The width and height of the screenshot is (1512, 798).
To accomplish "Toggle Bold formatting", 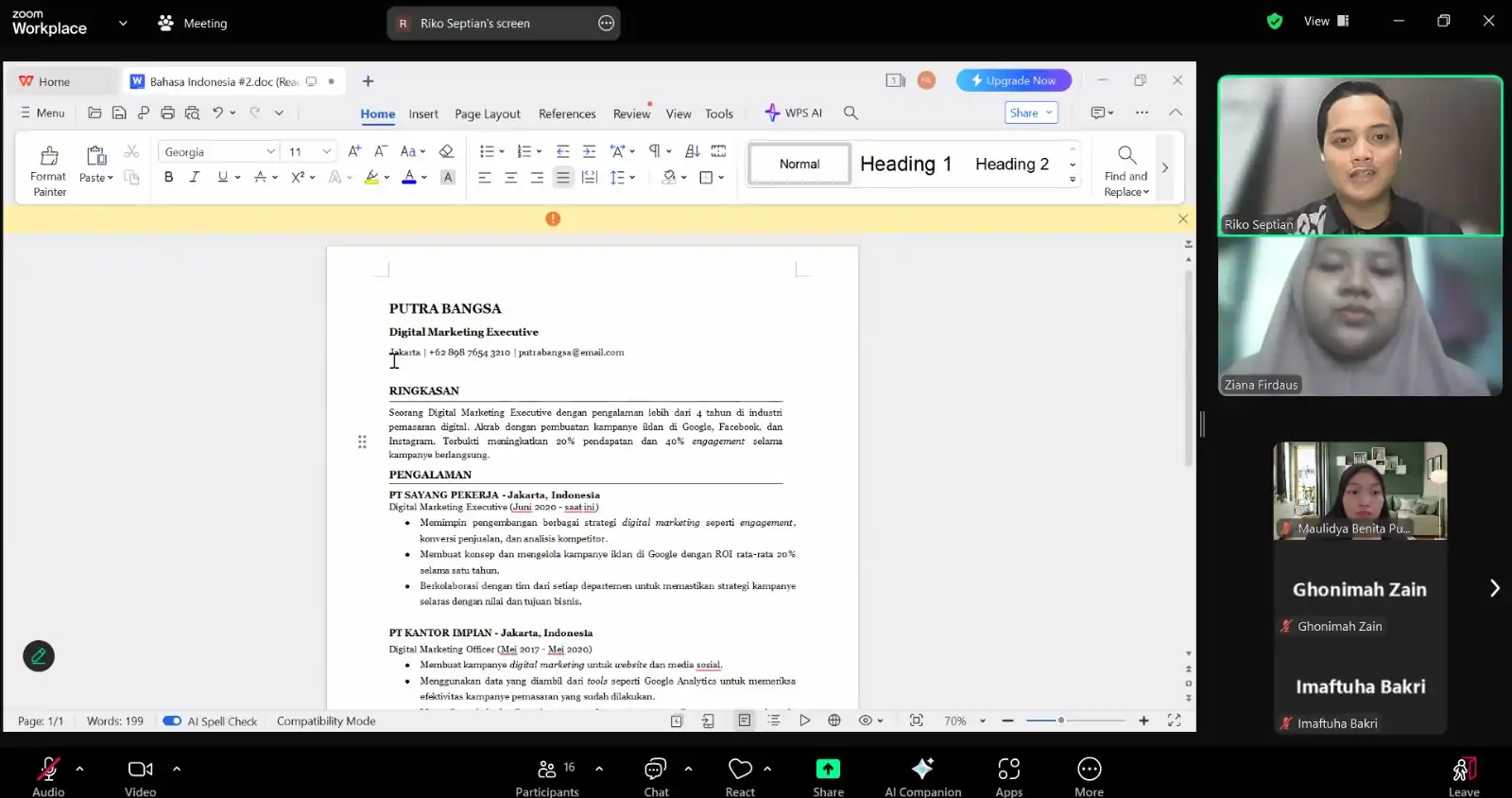I will click(x=168, y=177).
